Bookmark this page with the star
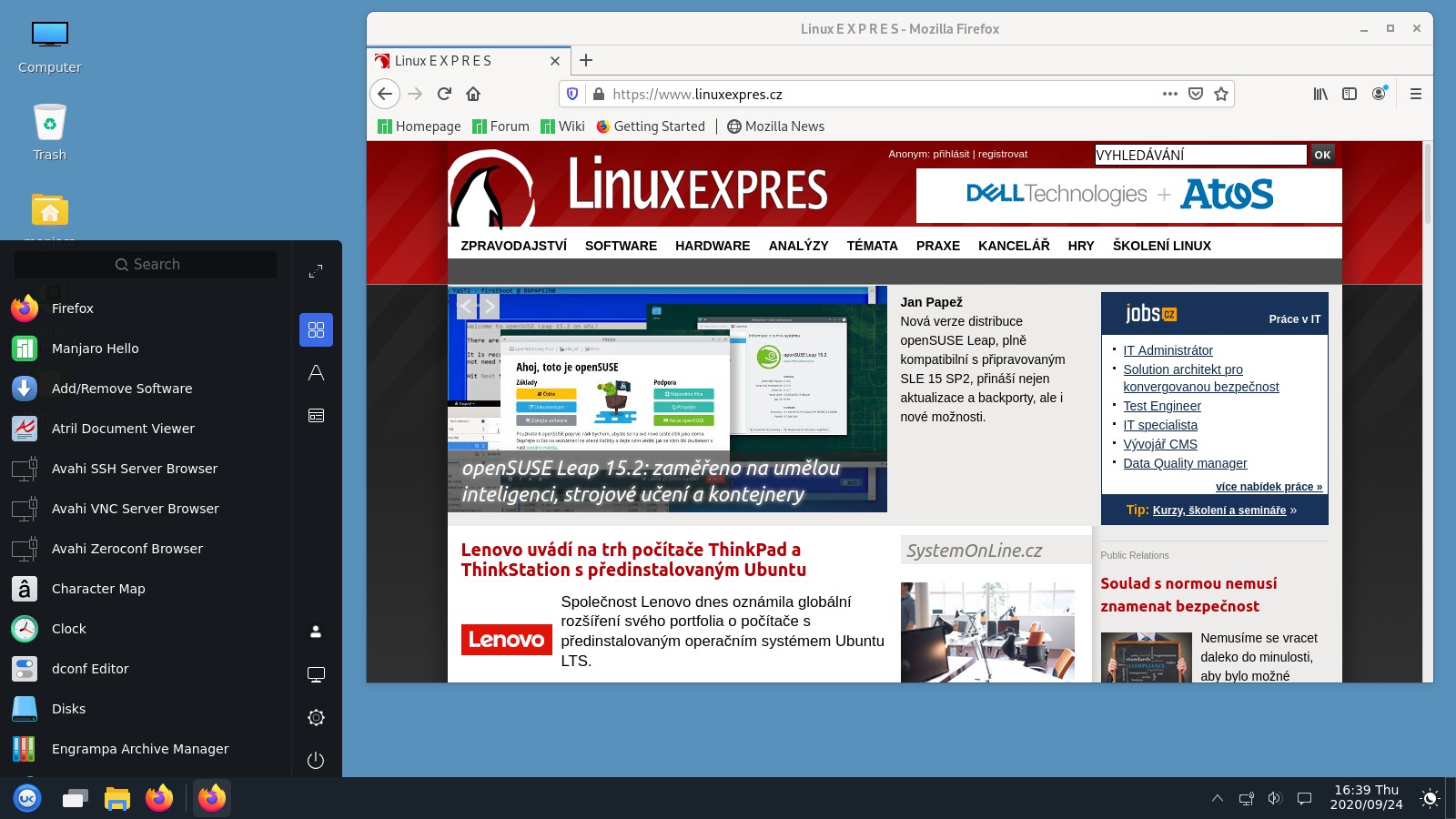 (x=1221, y=94)
